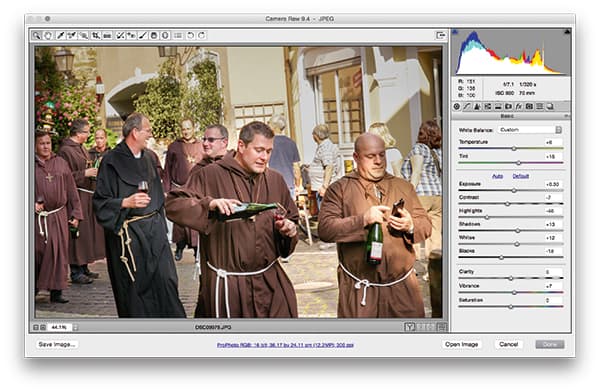Screen dimensions: 600x392
Task: Open the Basic panel flyout menu
Action: (567, 116)
